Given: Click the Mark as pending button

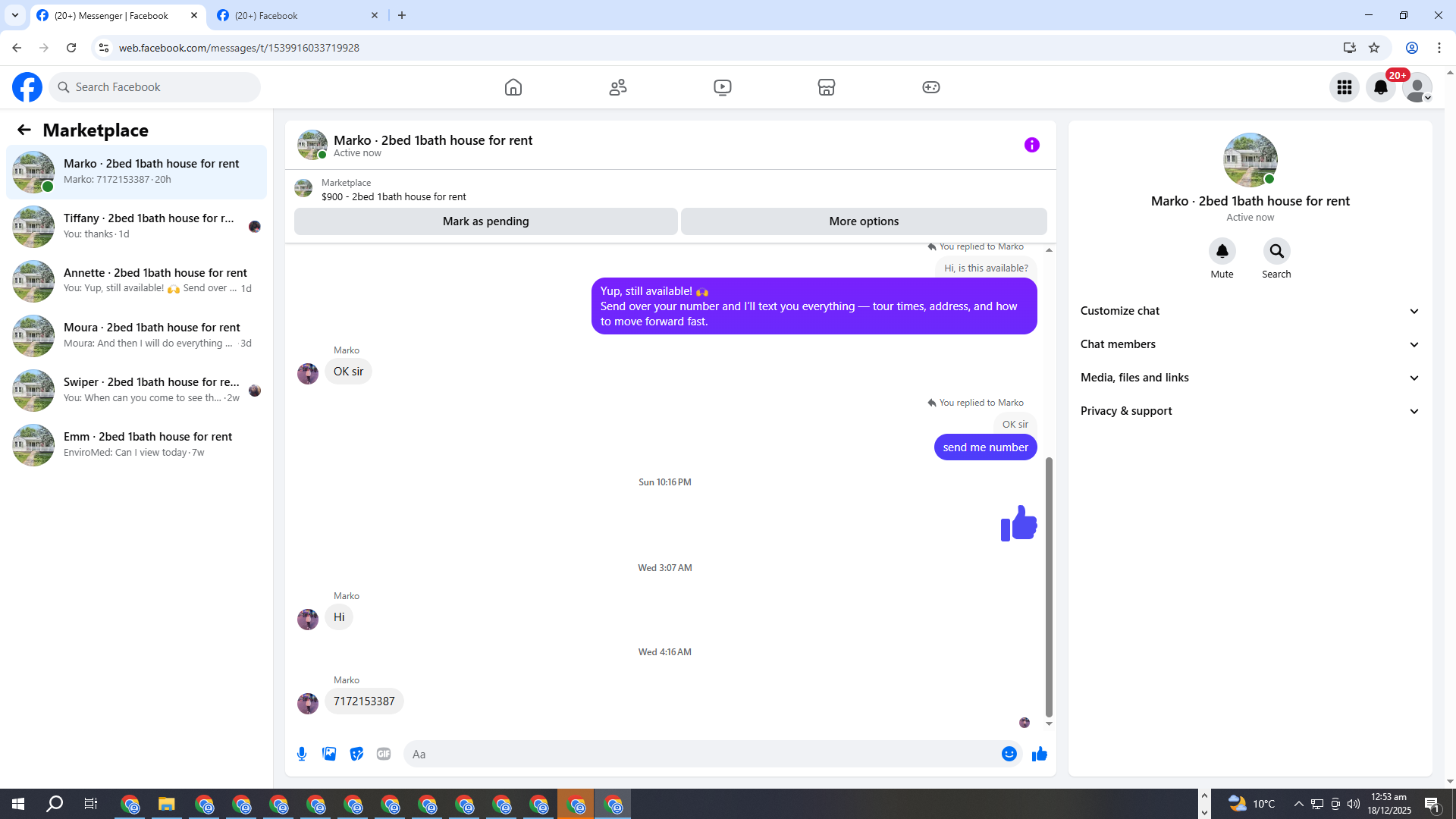Looking at the screenshot, I should pyautogui.click(x=485, y=221).
